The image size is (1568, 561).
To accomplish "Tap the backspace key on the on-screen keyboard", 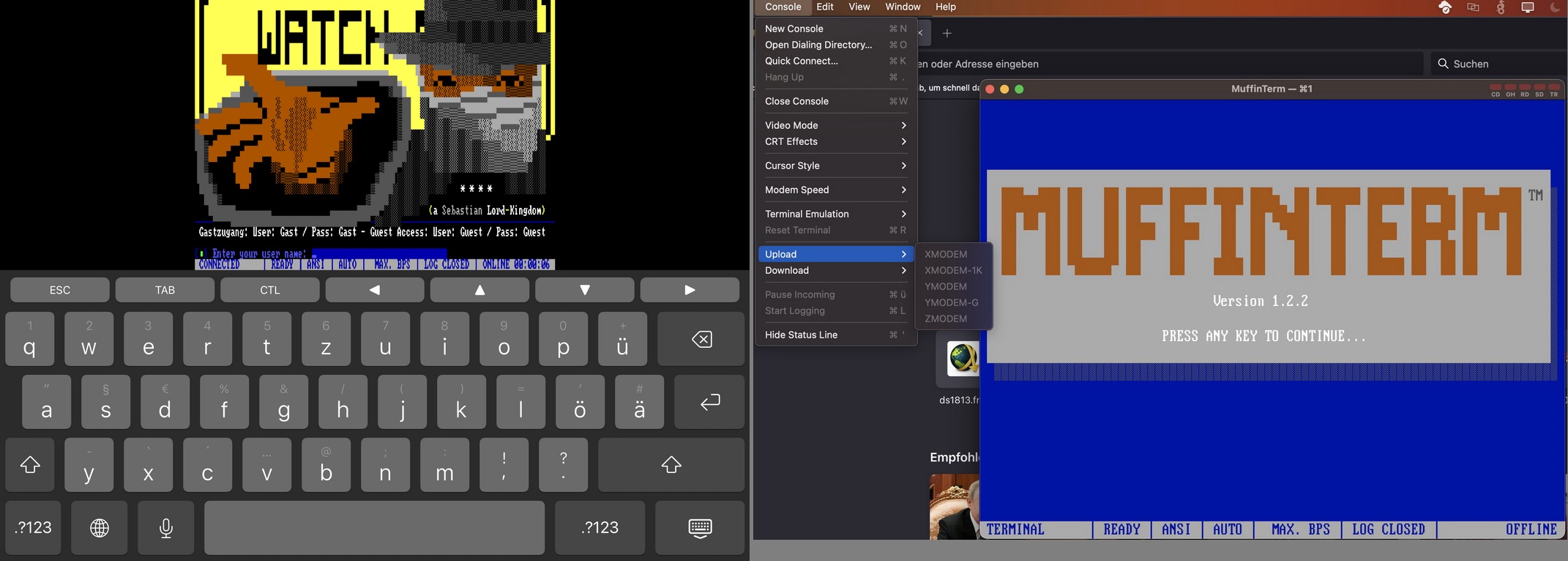I will tap(701, 339).
